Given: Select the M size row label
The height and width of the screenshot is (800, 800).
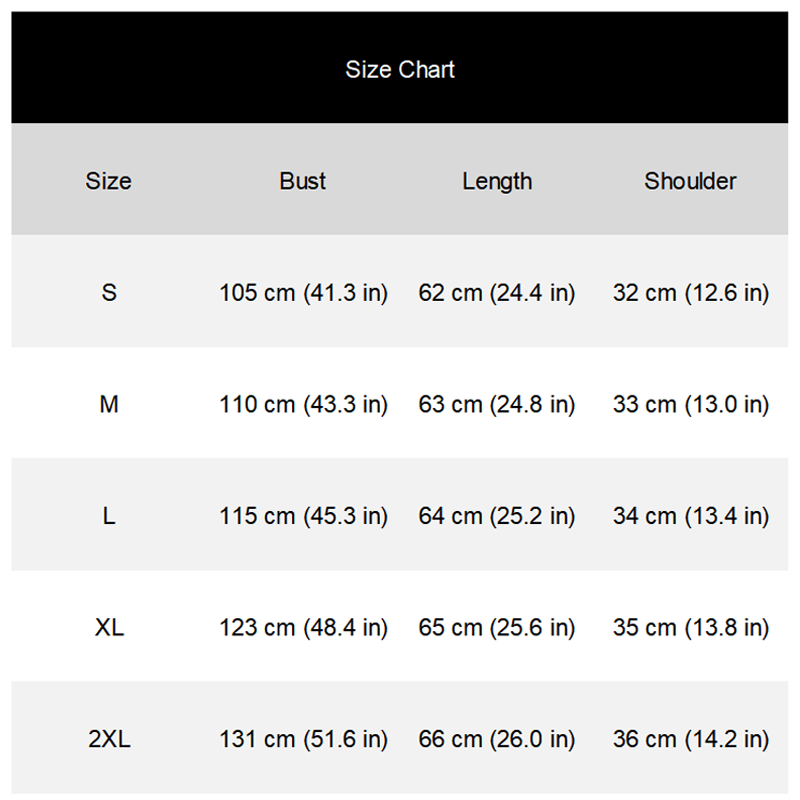Looking at the screenshot, I should pyautogui.click(x=108, y=405).
